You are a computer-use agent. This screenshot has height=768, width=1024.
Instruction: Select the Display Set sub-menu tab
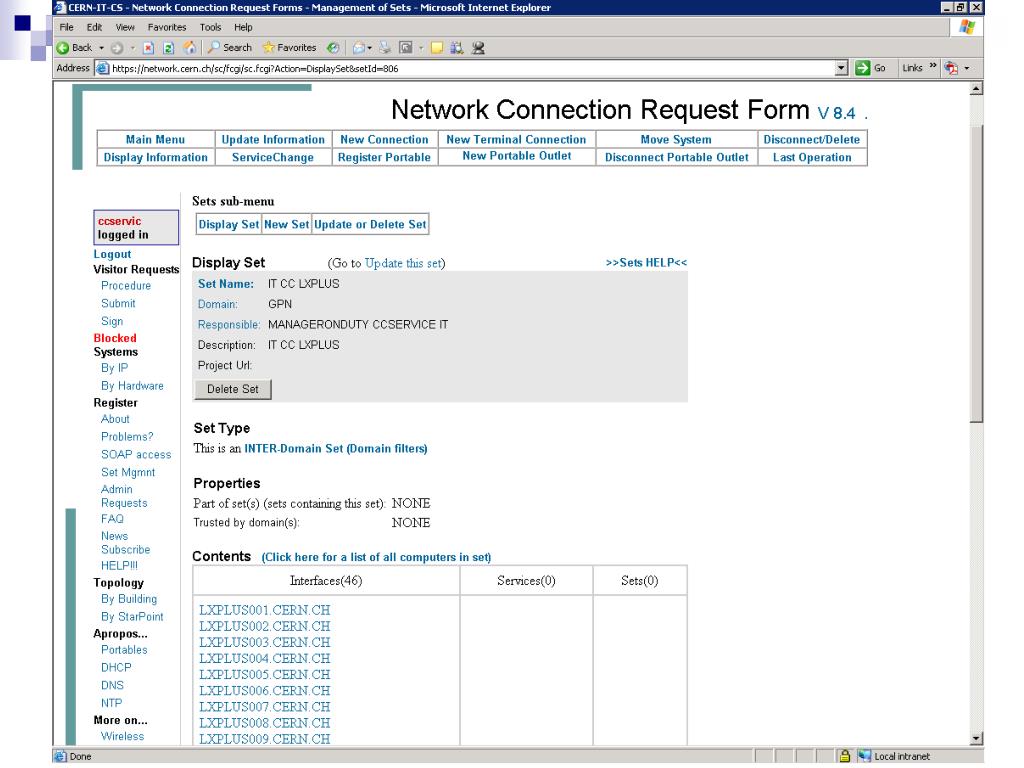(229, 225)
